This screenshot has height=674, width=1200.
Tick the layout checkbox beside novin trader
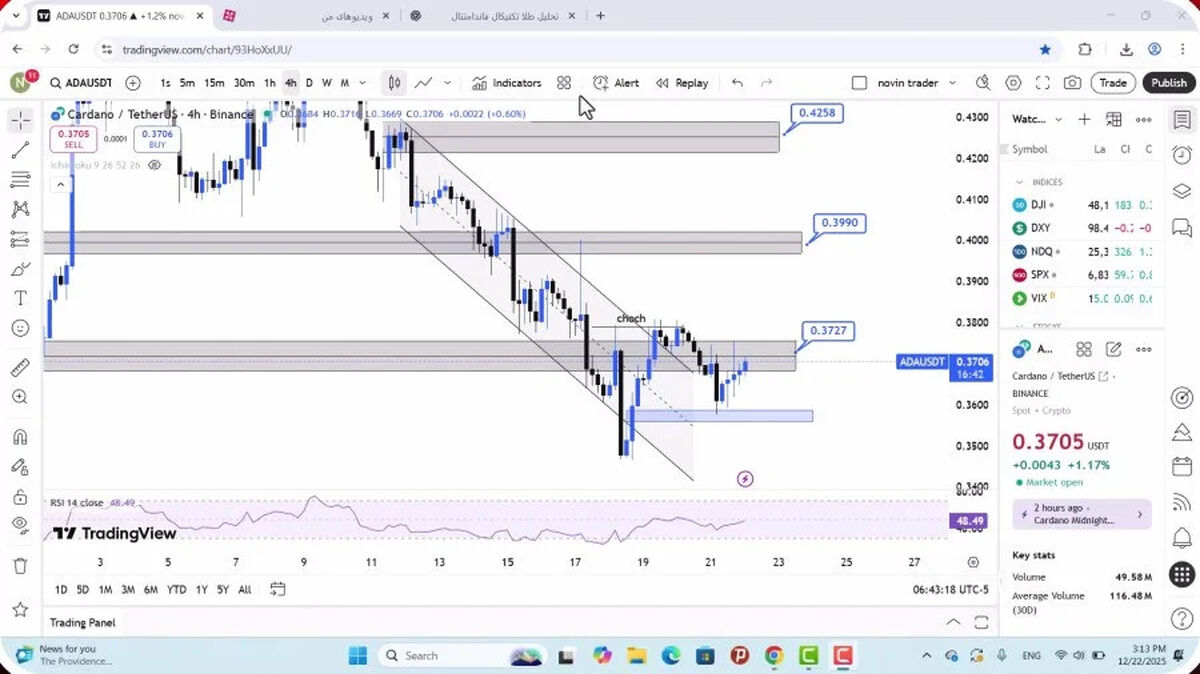(859, 83)
